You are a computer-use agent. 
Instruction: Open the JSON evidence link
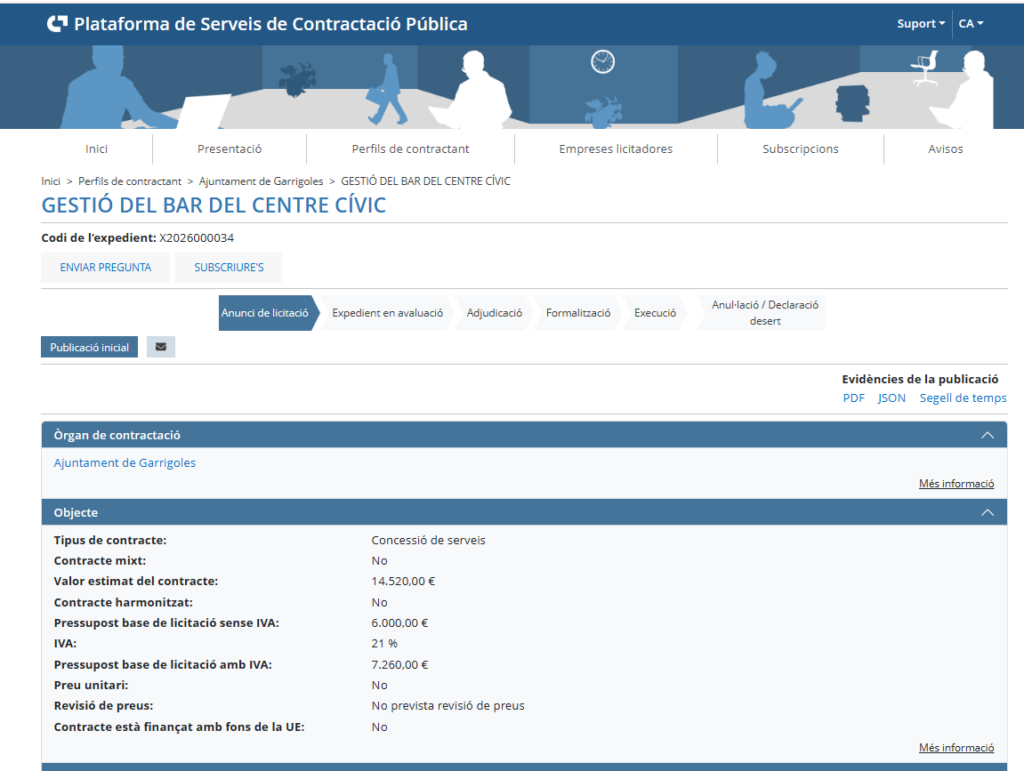click(891, 398)
